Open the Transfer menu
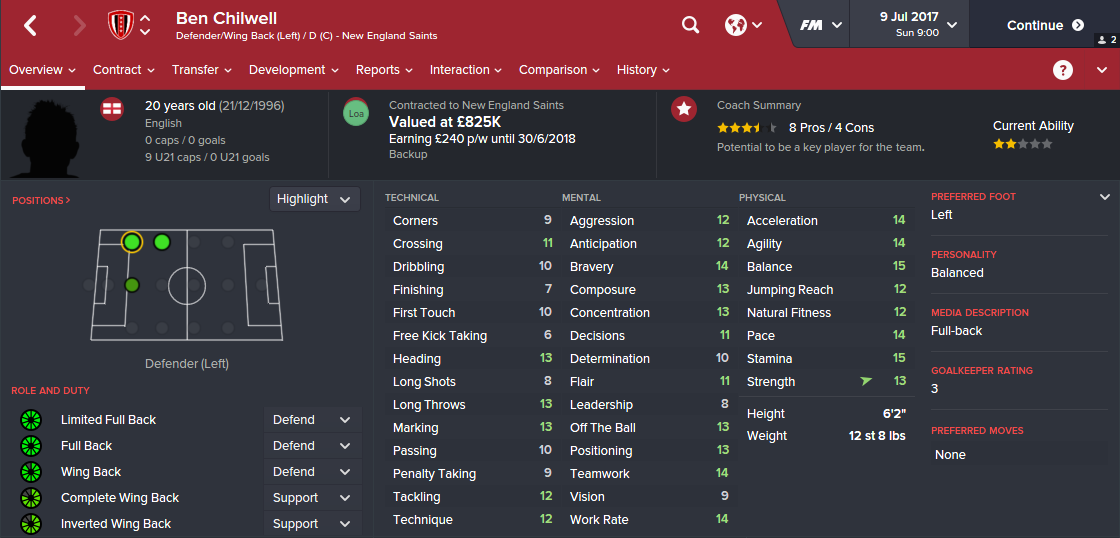 (x=201, y=70)
